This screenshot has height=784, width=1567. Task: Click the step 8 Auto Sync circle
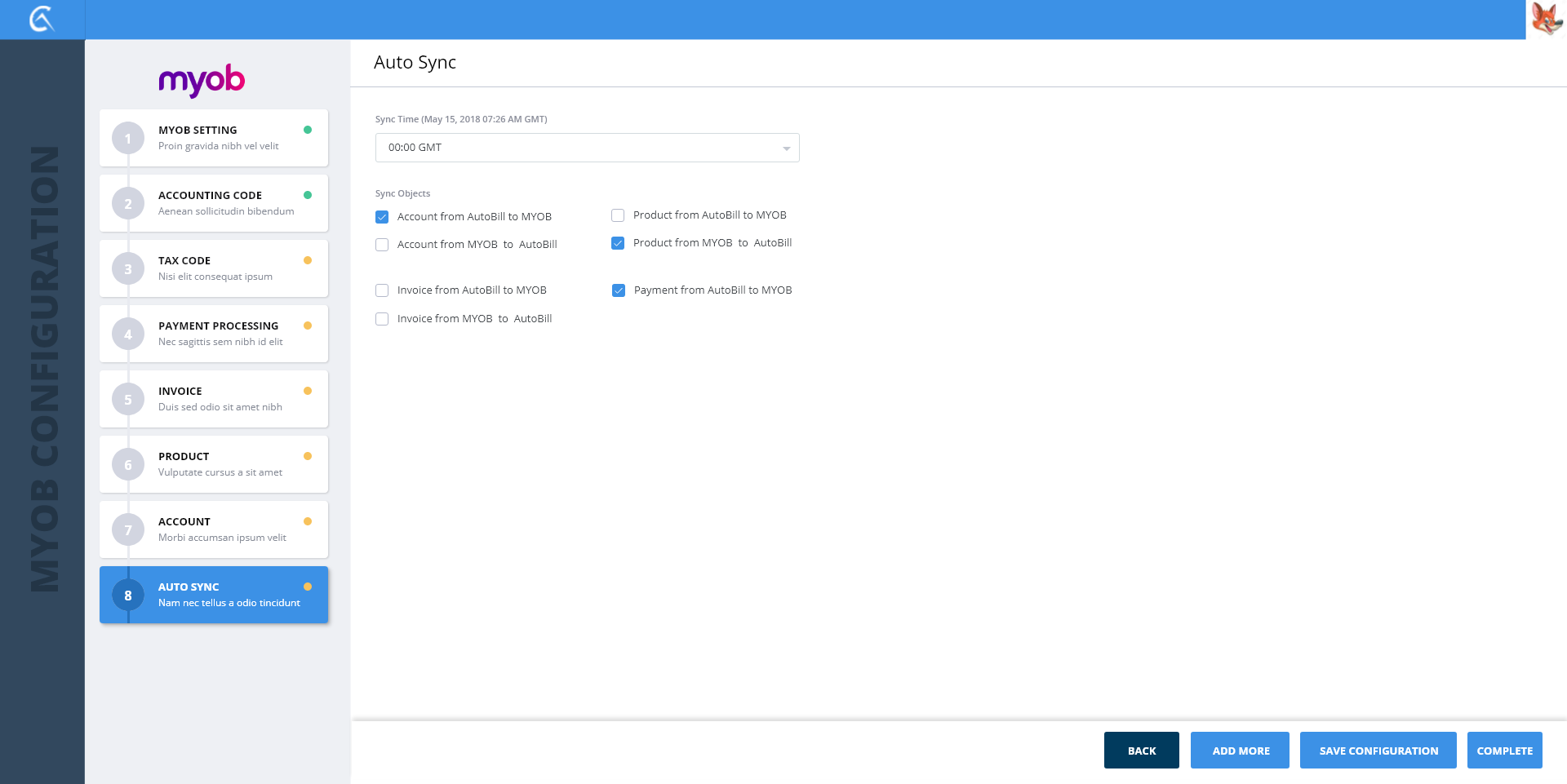tap(128, 596)
